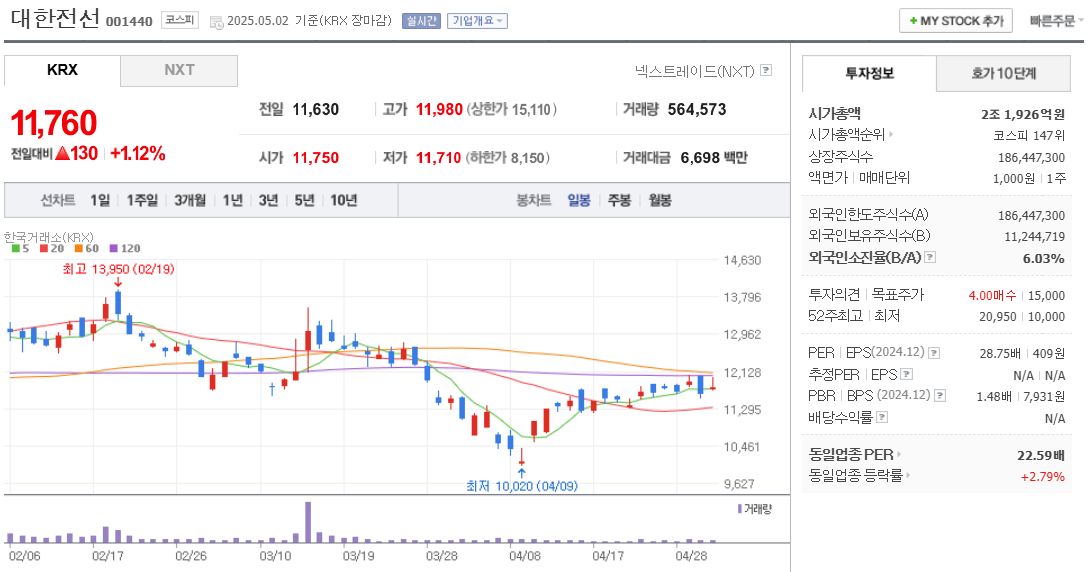
Task: Click the clock icon beside 2025.05.02 date
Action: point(217,22)
